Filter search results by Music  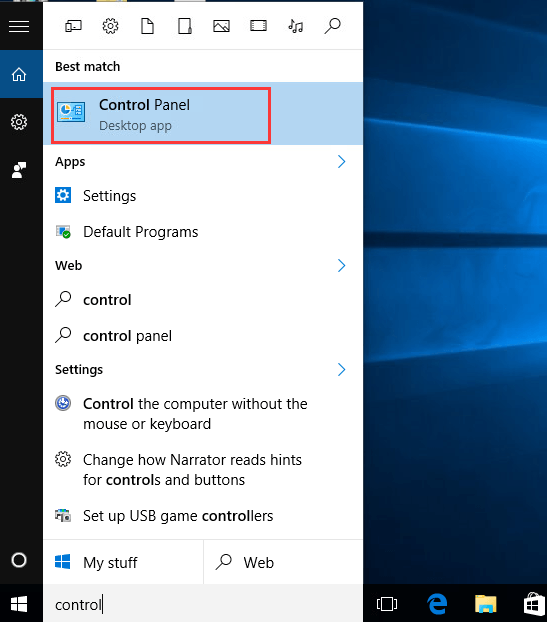click(x=296, y=26)
